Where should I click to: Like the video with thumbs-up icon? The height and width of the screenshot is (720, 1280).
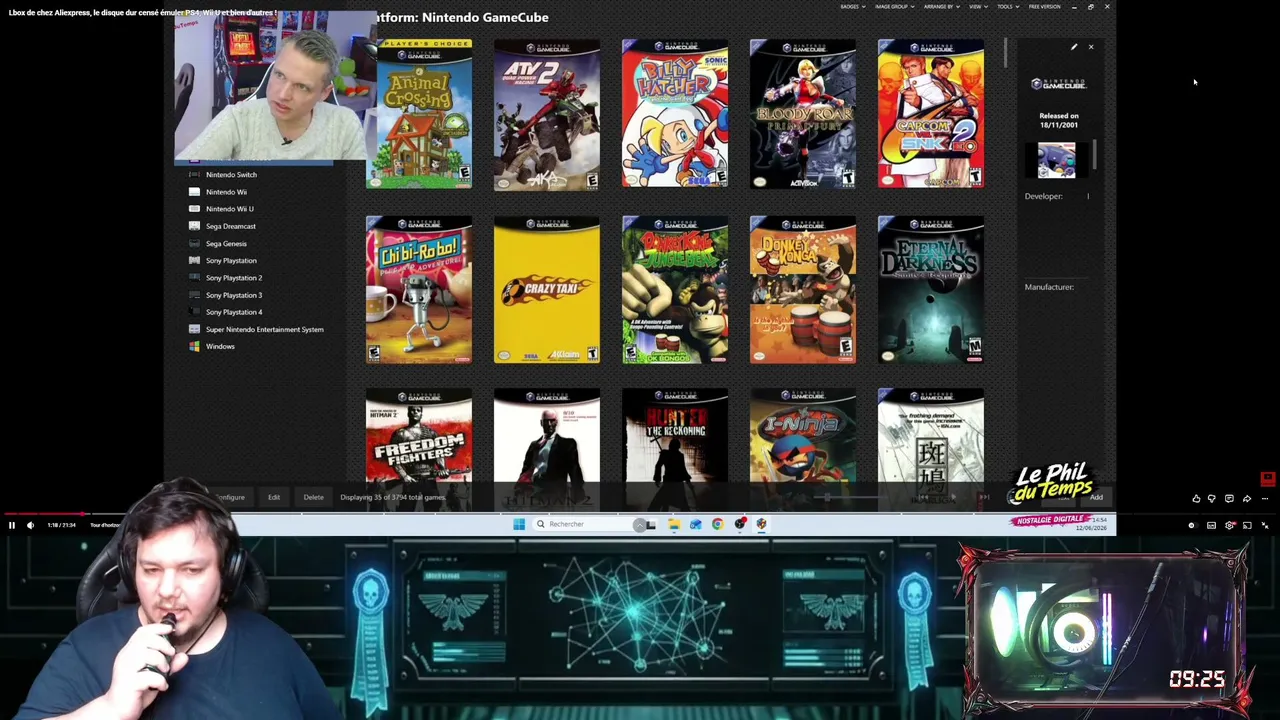pyautogui.click(x=1196, y=498)
